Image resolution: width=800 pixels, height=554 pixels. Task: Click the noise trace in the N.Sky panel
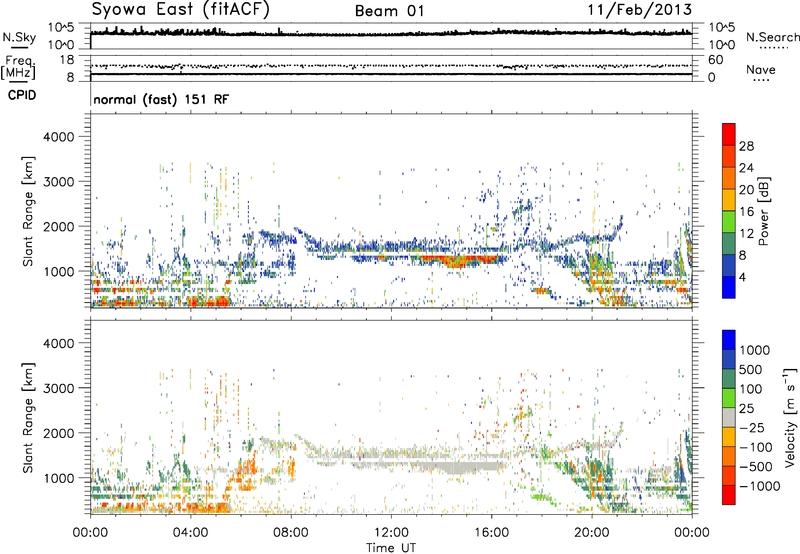(x=391, y=33)
